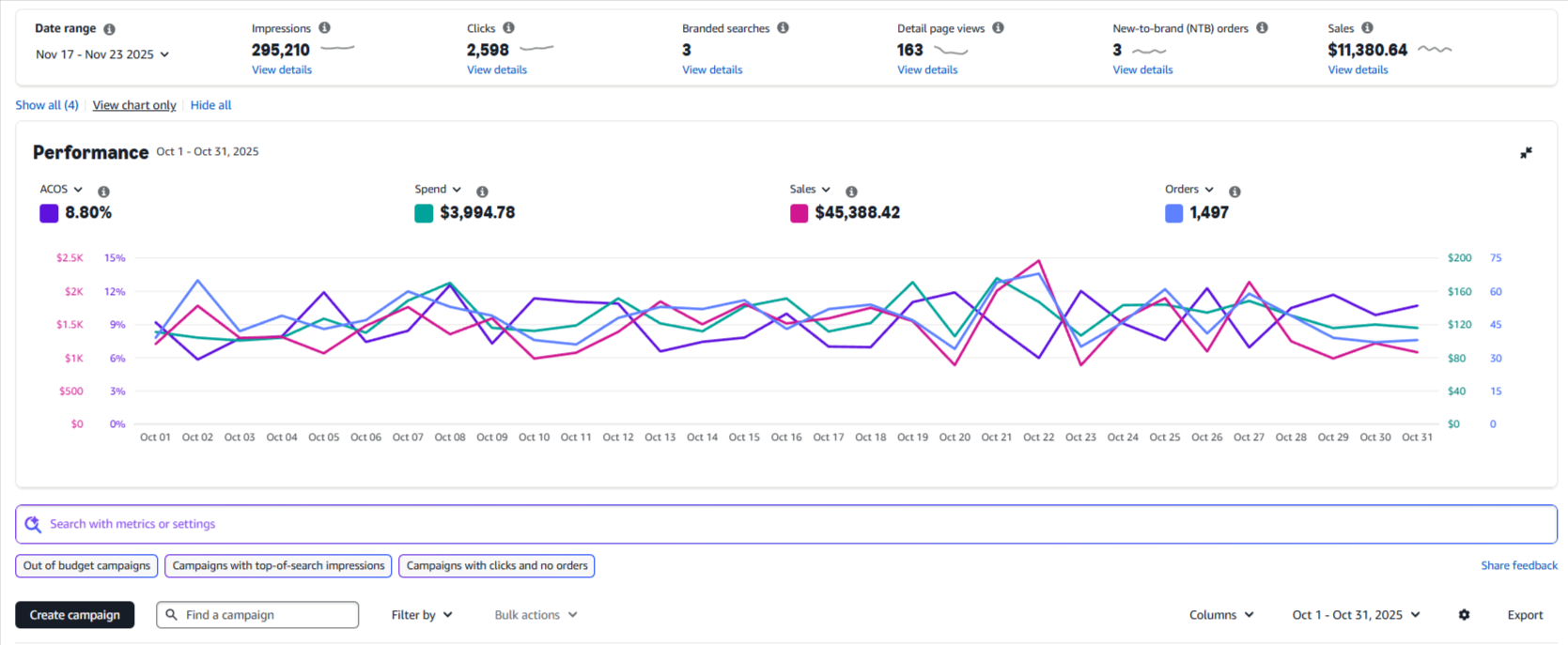Screen dimensions: 1568x645
Task: Toggle Campaigns with top-of-search impressions filter
Action: [x=278, y=566]
